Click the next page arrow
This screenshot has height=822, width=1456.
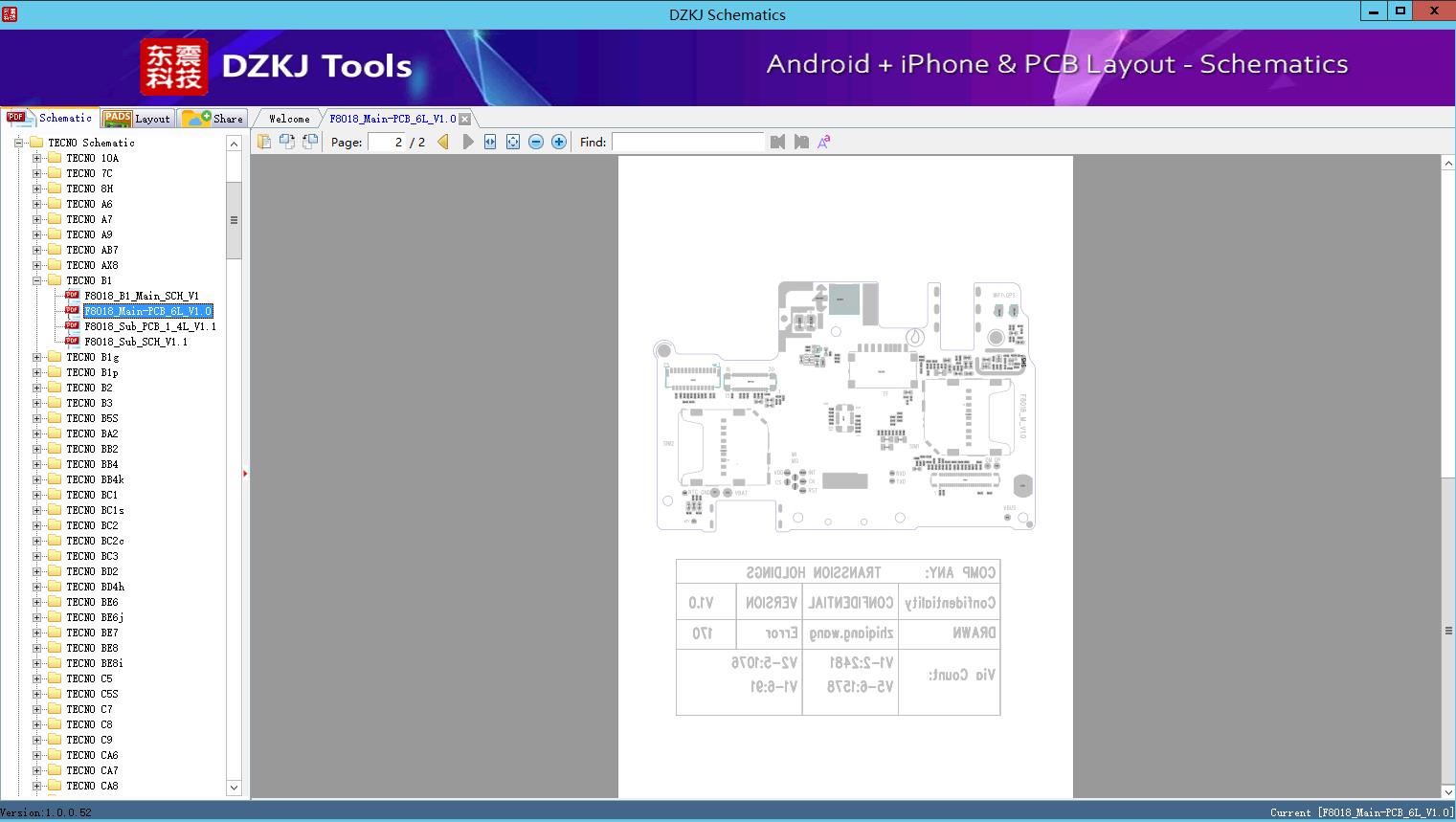tap(467, 142)
